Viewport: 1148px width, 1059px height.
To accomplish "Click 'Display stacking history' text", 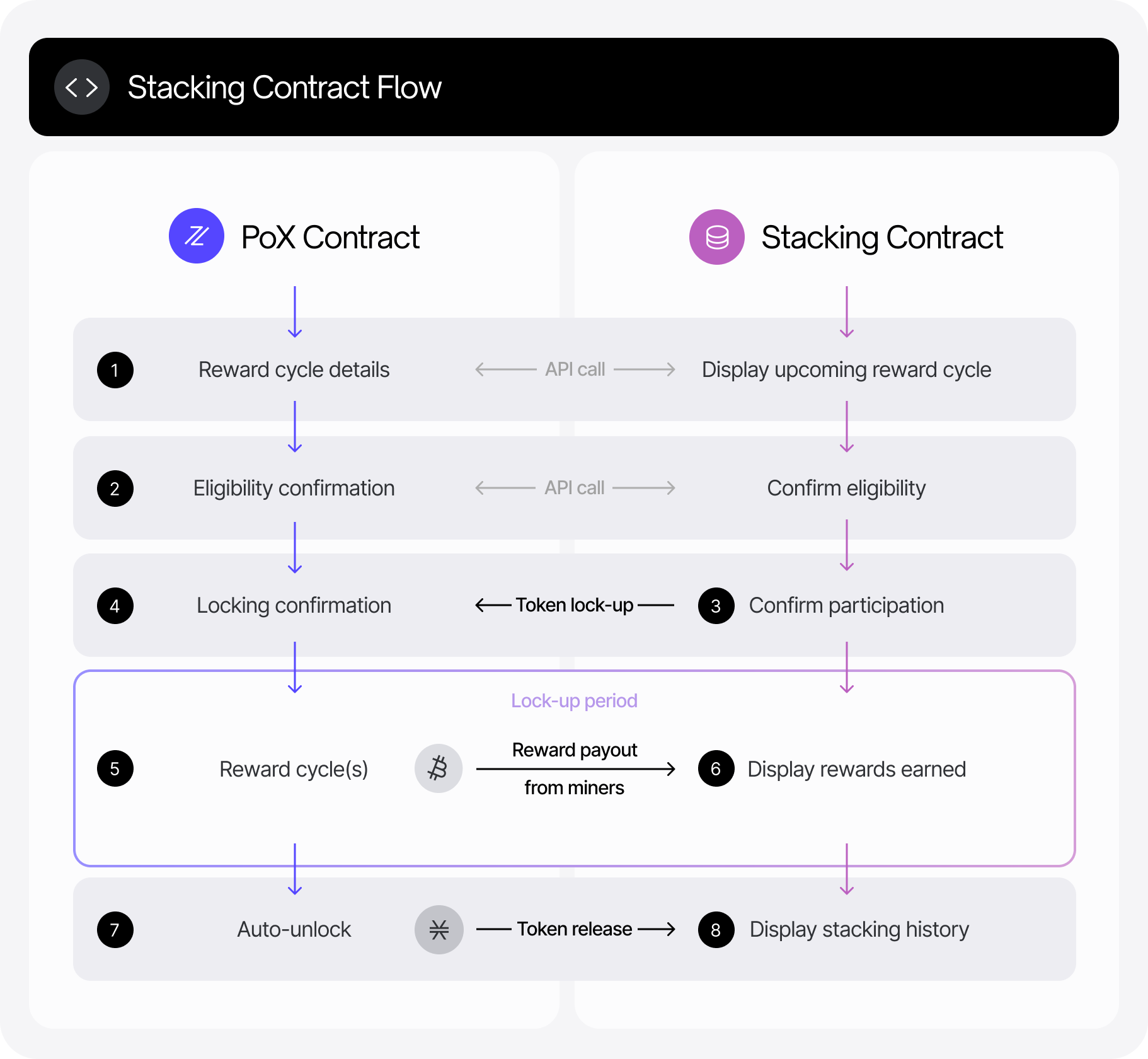I will tap(859, 930).
